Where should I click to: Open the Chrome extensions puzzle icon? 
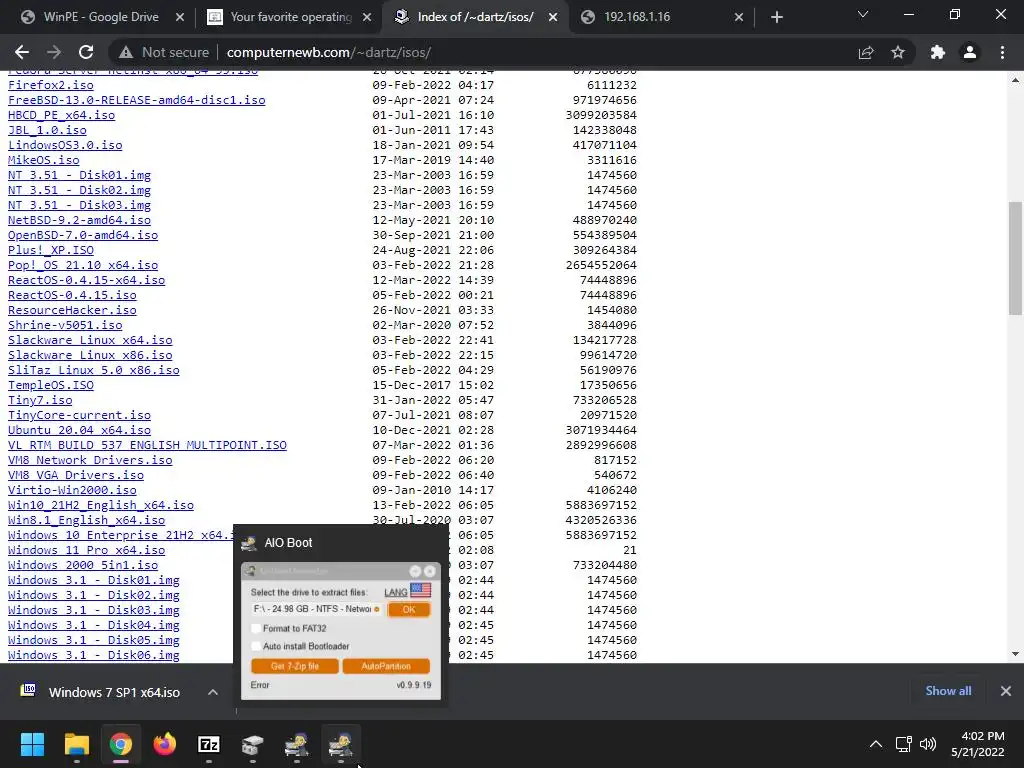[938, 52]
